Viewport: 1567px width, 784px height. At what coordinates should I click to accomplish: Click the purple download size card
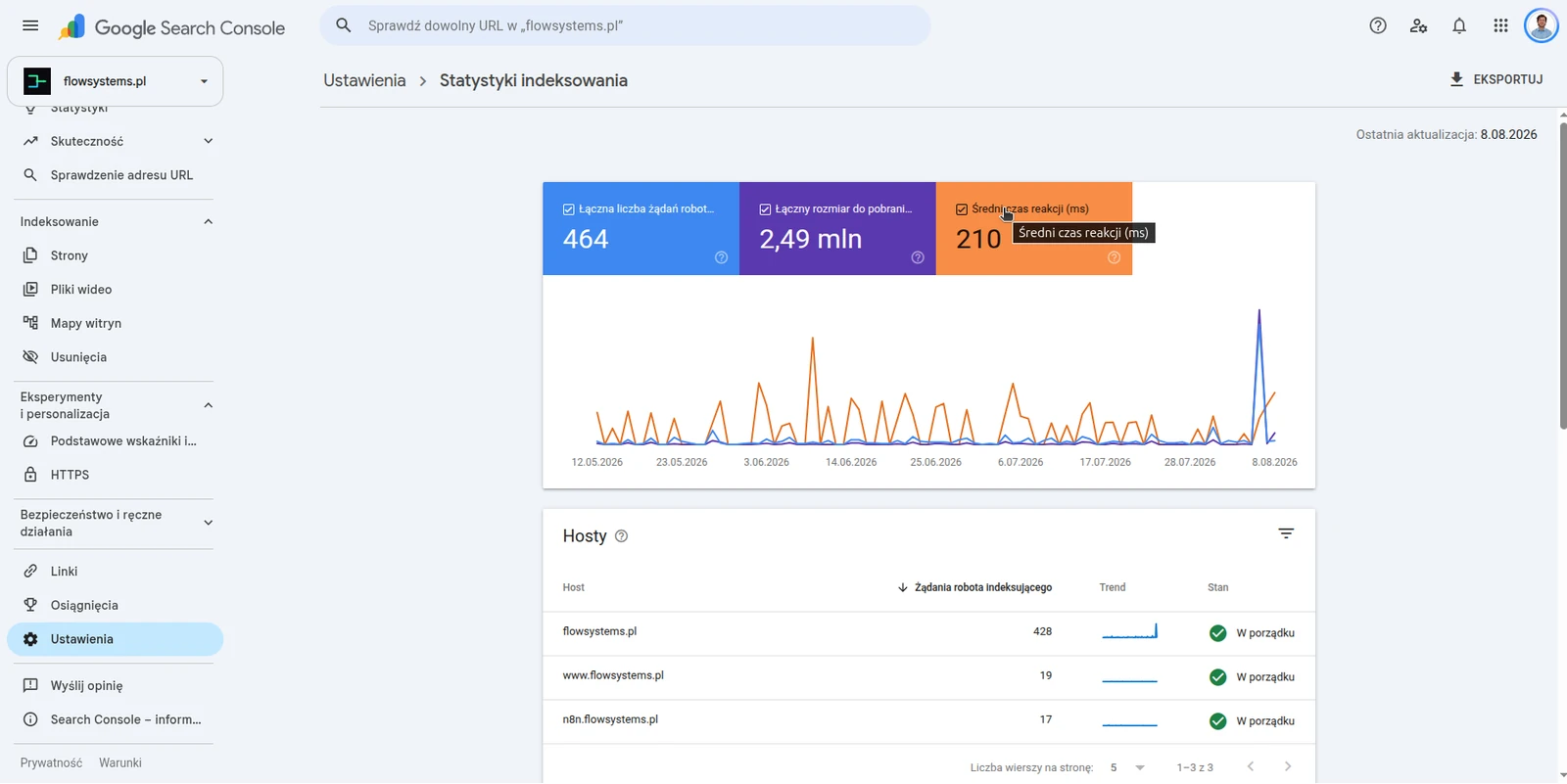837,229
